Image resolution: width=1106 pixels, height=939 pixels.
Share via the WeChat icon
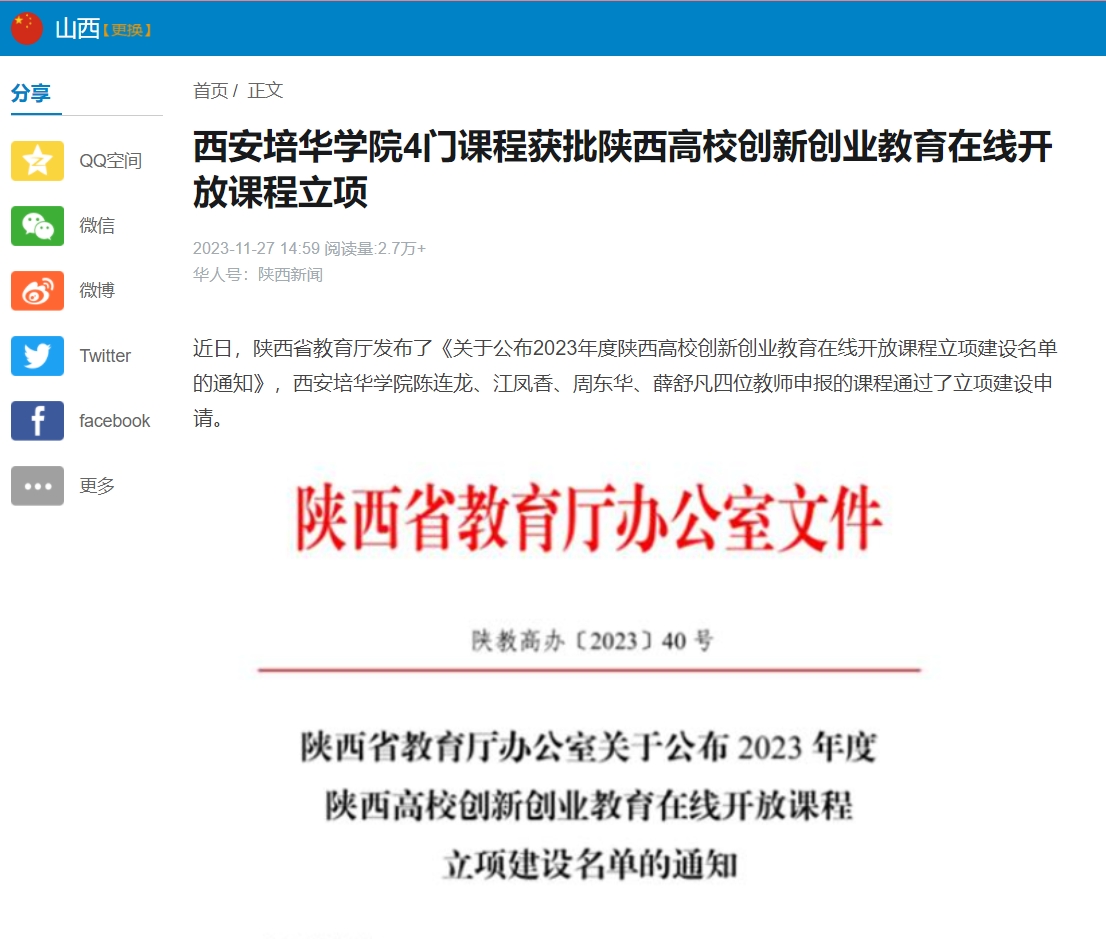[37, 226]
